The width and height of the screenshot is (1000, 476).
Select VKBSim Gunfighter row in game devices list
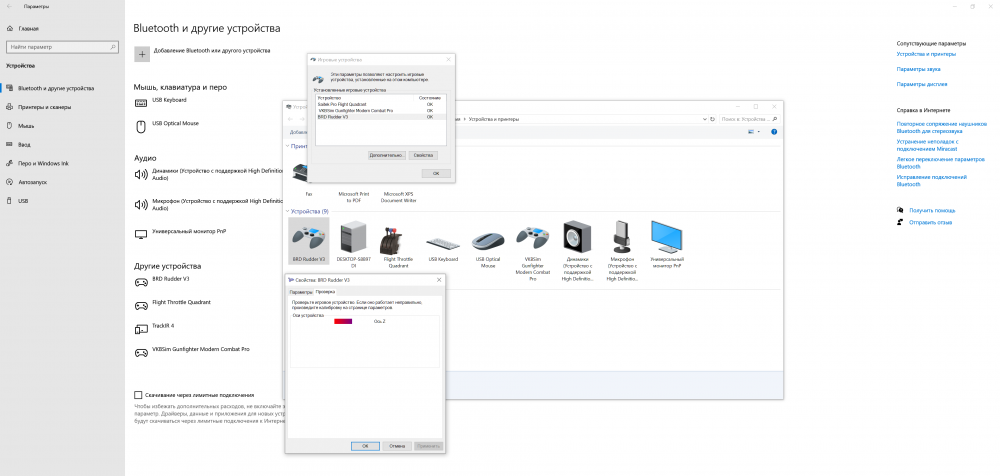(381, 110)
